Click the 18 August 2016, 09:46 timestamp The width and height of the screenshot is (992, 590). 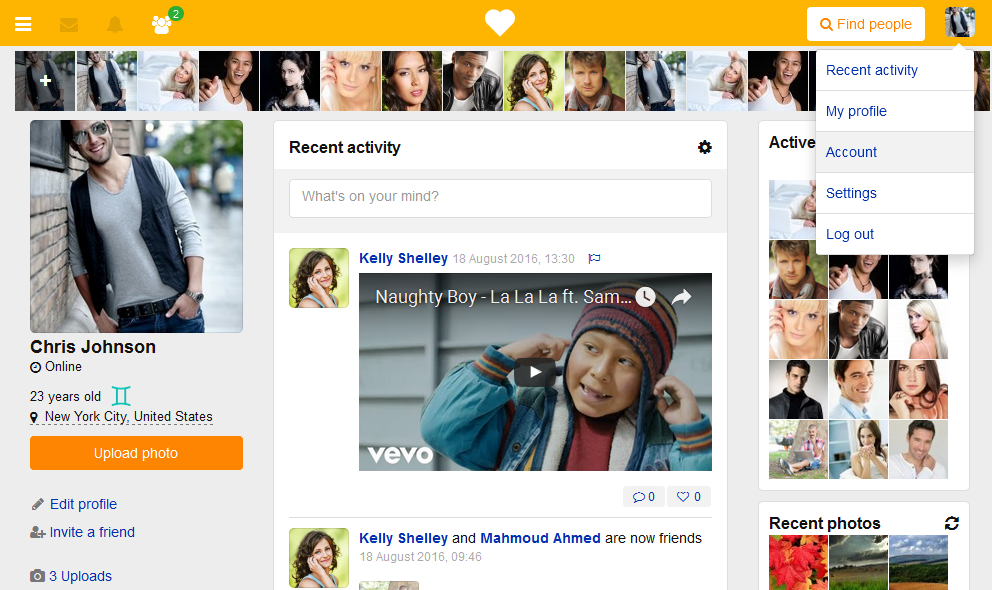(421, 557)
